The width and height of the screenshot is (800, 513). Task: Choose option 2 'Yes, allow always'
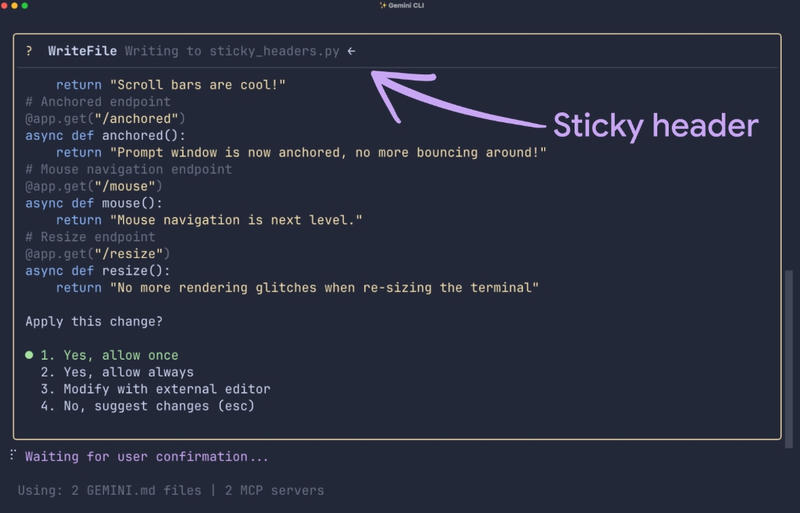click(x=117, y=372)
